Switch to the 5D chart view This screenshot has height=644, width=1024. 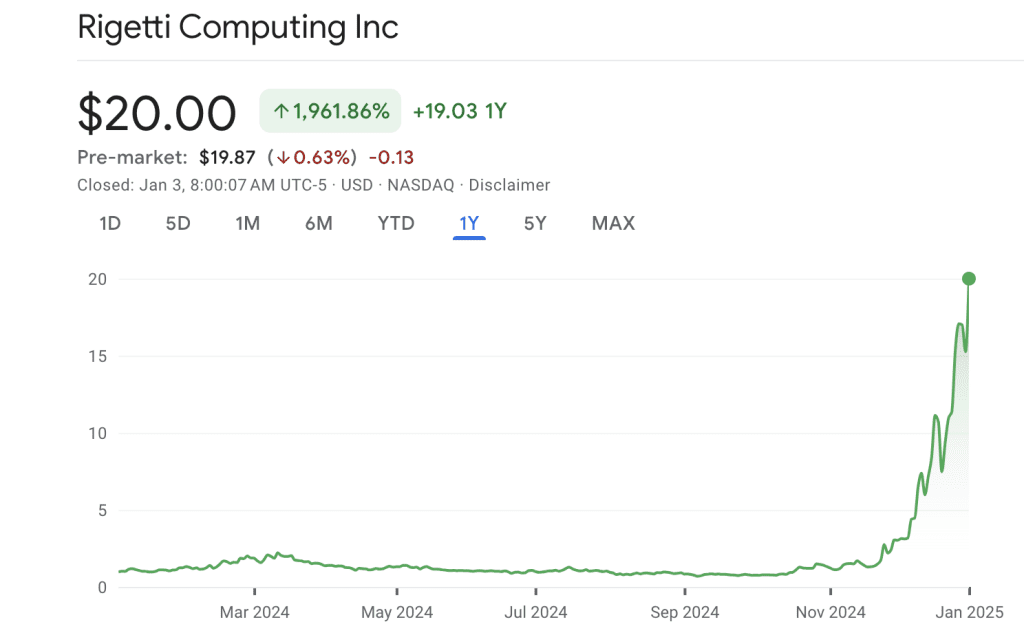177,223
